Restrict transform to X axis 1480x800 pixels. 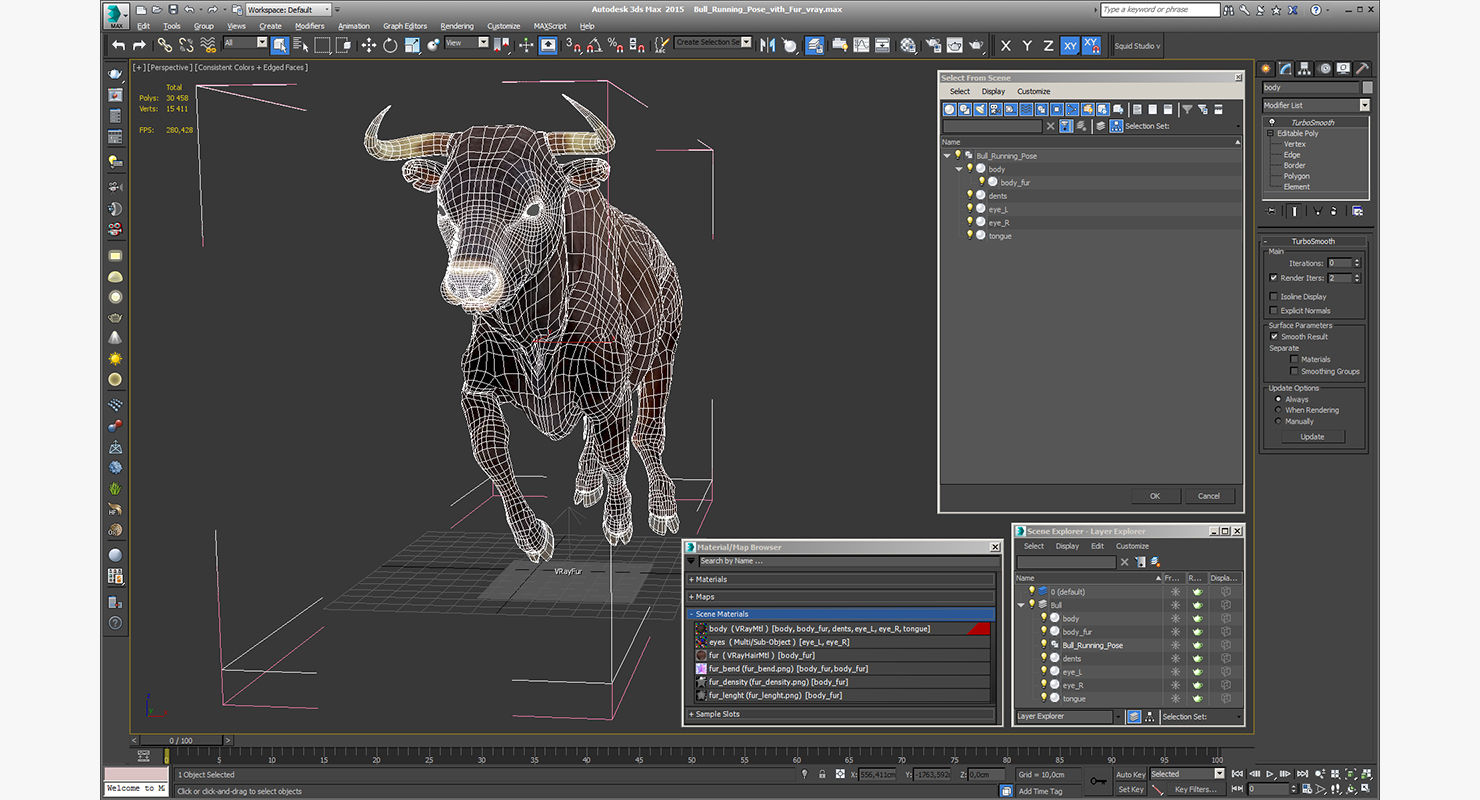tap(1006, 45)
